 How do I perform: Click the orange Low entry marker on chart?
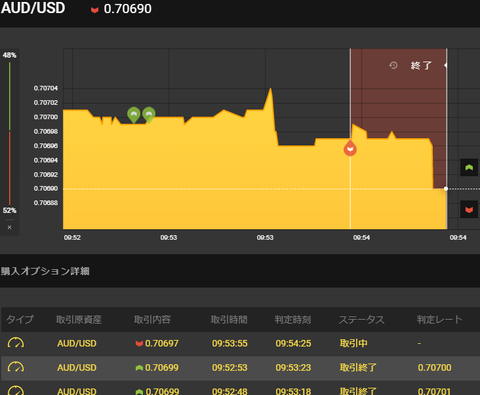click(x=350, y=148)
